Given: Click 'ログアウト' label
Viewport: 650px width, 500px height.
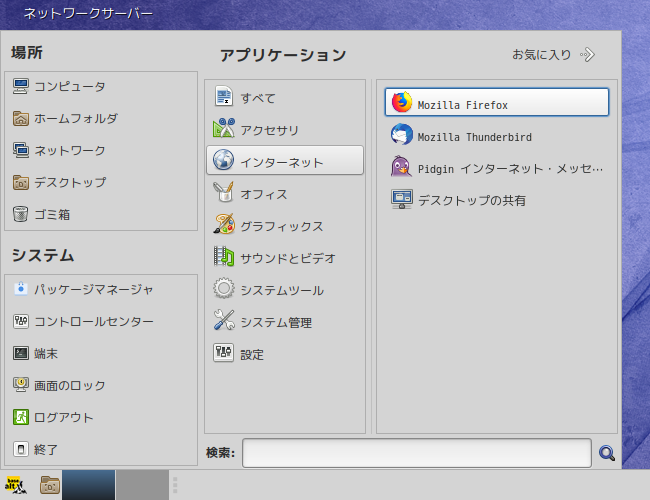Looking at the screenshot, I should coord(64,417).
